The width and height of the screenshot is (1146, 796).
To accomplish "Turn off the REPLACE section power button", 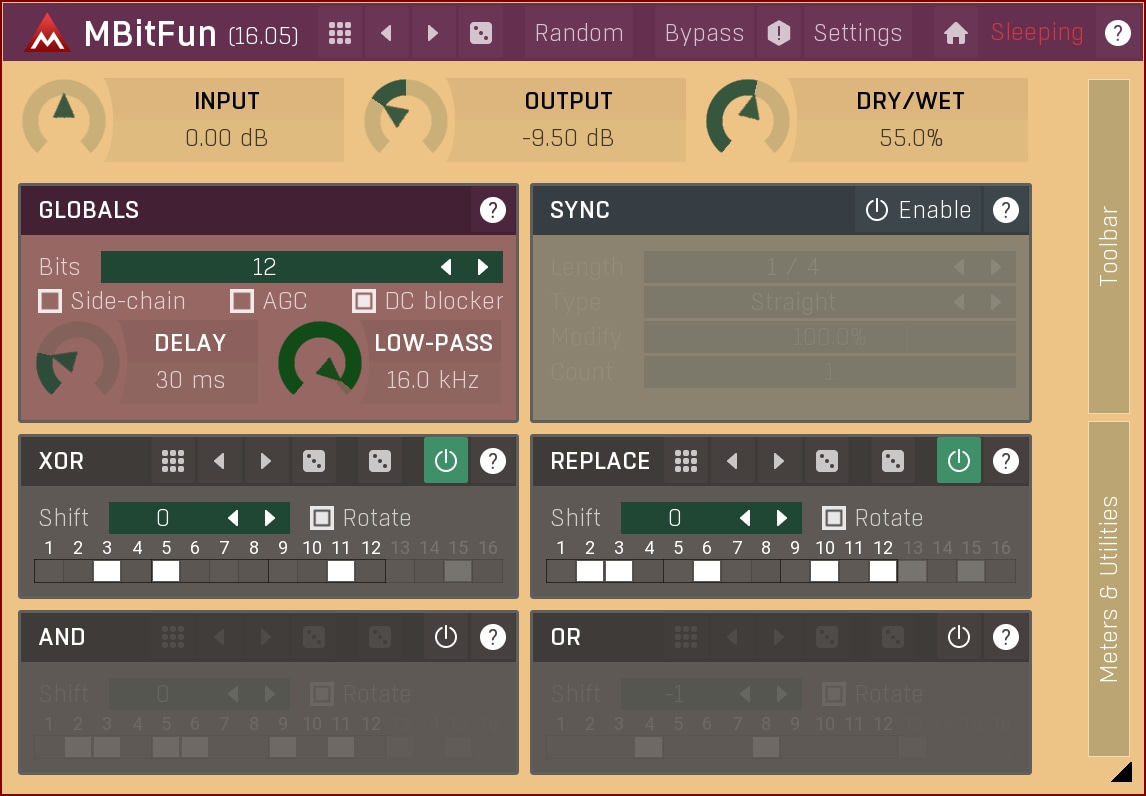I will [959, 460].
